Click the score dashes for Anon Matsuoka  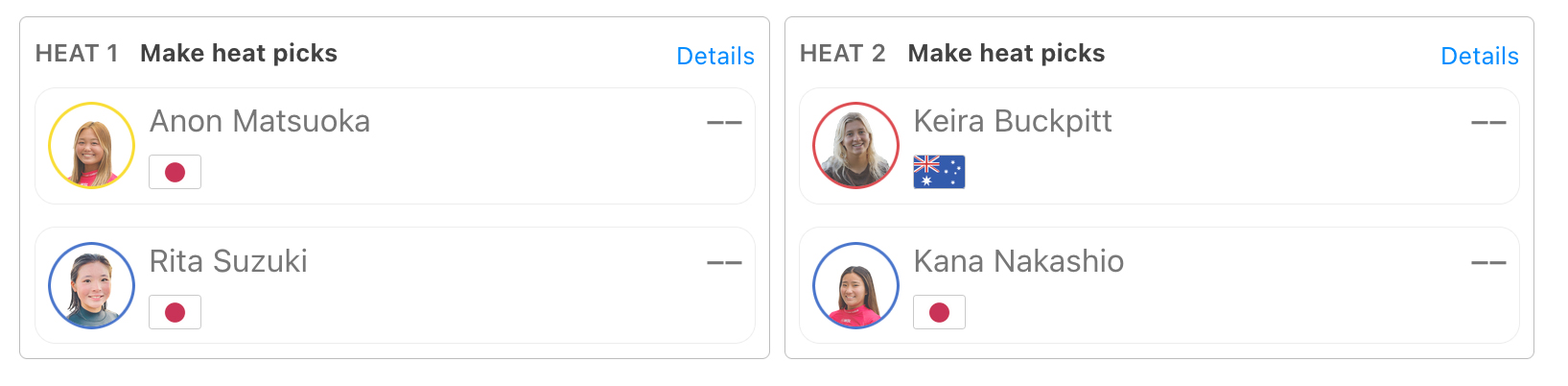(724, 123)
